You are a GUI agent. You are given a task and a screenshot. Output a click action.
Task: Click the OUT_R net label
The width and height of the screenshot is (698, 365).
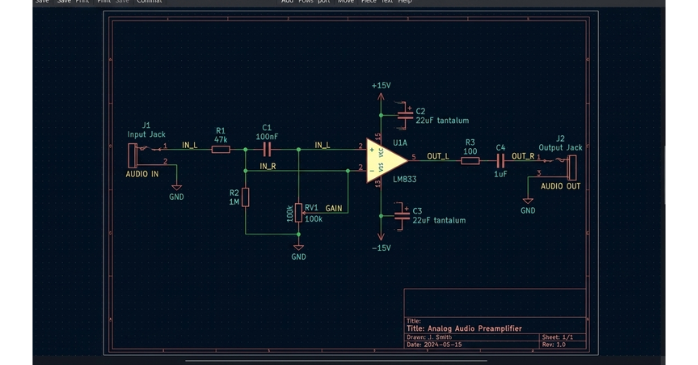tap(523, 156)
